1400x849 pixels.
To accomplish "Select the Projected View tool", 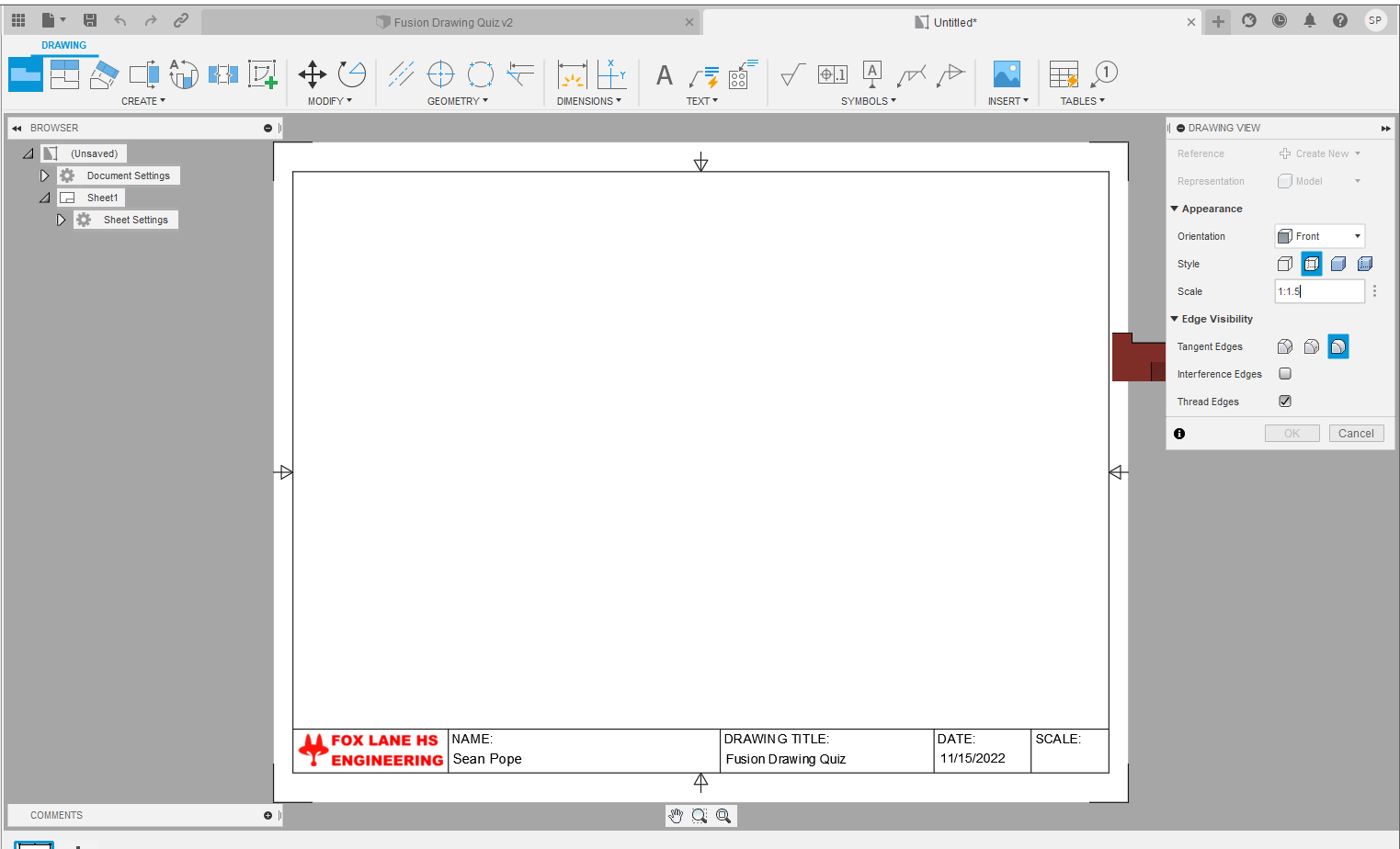I will click(x=64, y=74).
